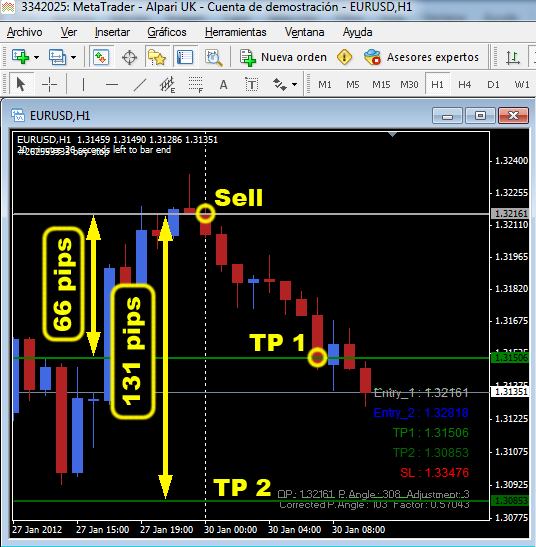Switch chart to H4 timeframe
This screenshot has height=547, width=536.
coord(464,84)
